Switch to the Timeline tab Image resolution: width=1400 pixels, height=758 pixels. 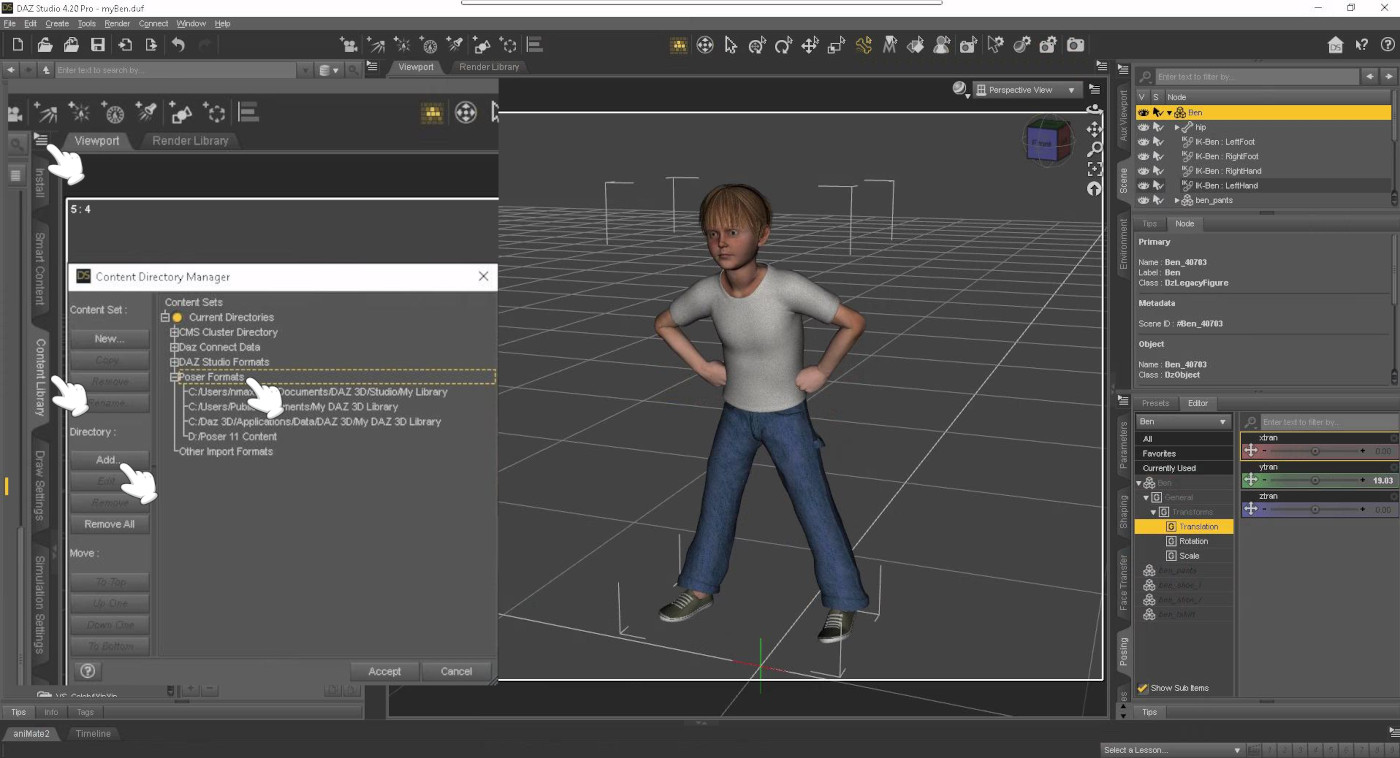tap(93, 733)
